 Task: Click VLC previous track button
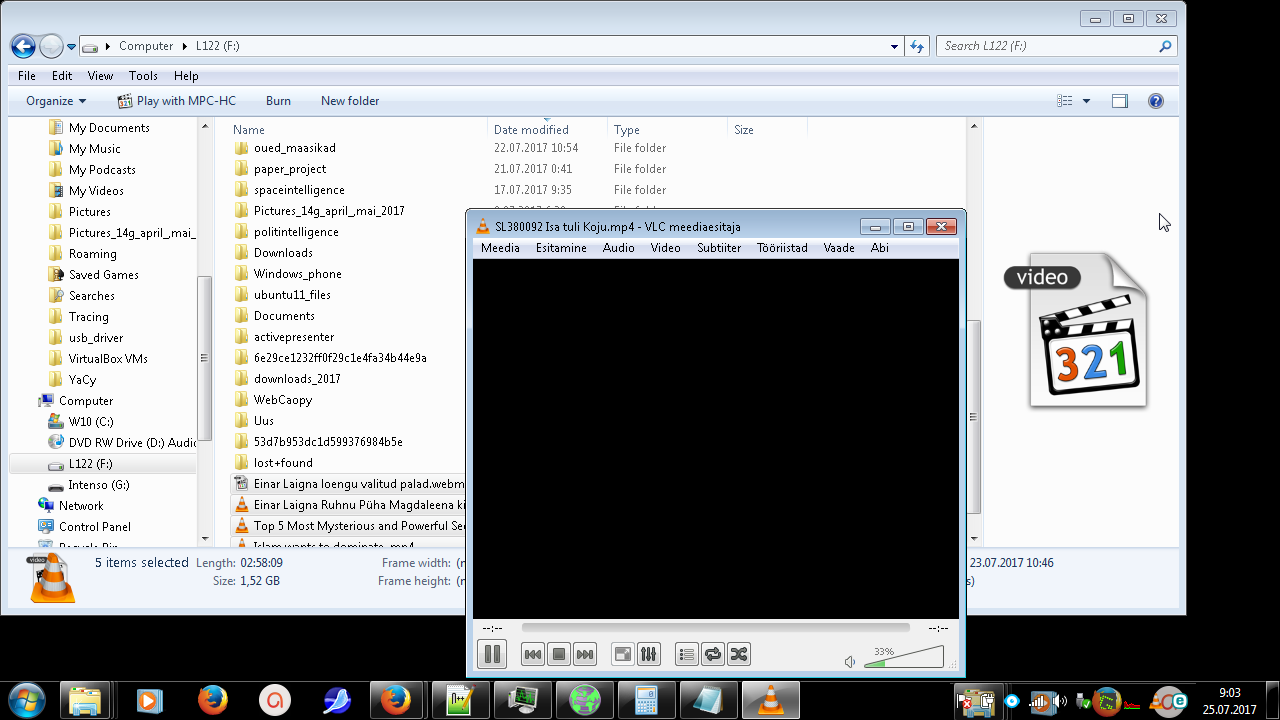coord(533,654)
